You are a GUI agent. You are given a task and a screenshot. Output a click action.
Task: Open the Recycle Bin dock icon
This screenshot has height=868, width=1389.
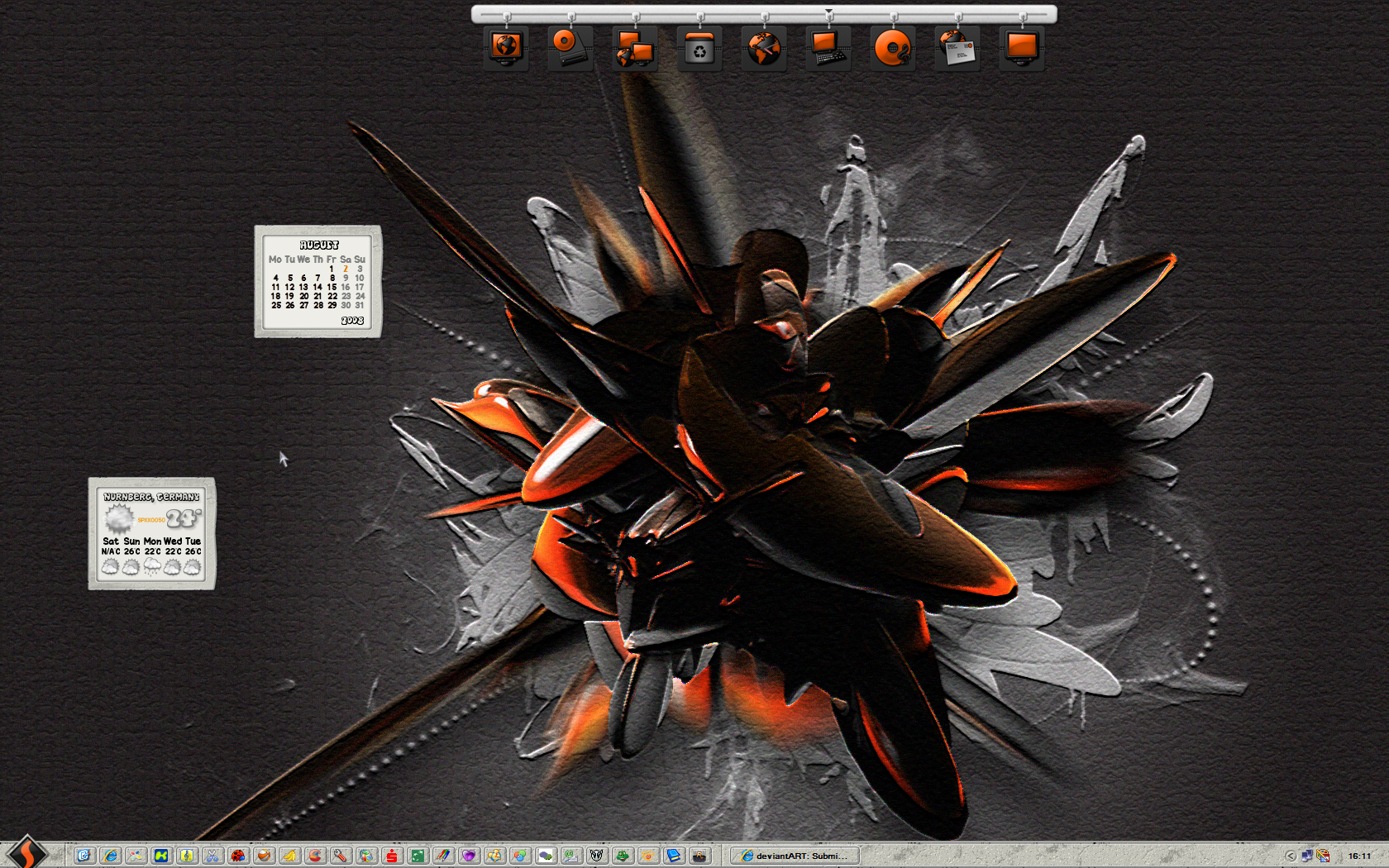coord(699,48)
